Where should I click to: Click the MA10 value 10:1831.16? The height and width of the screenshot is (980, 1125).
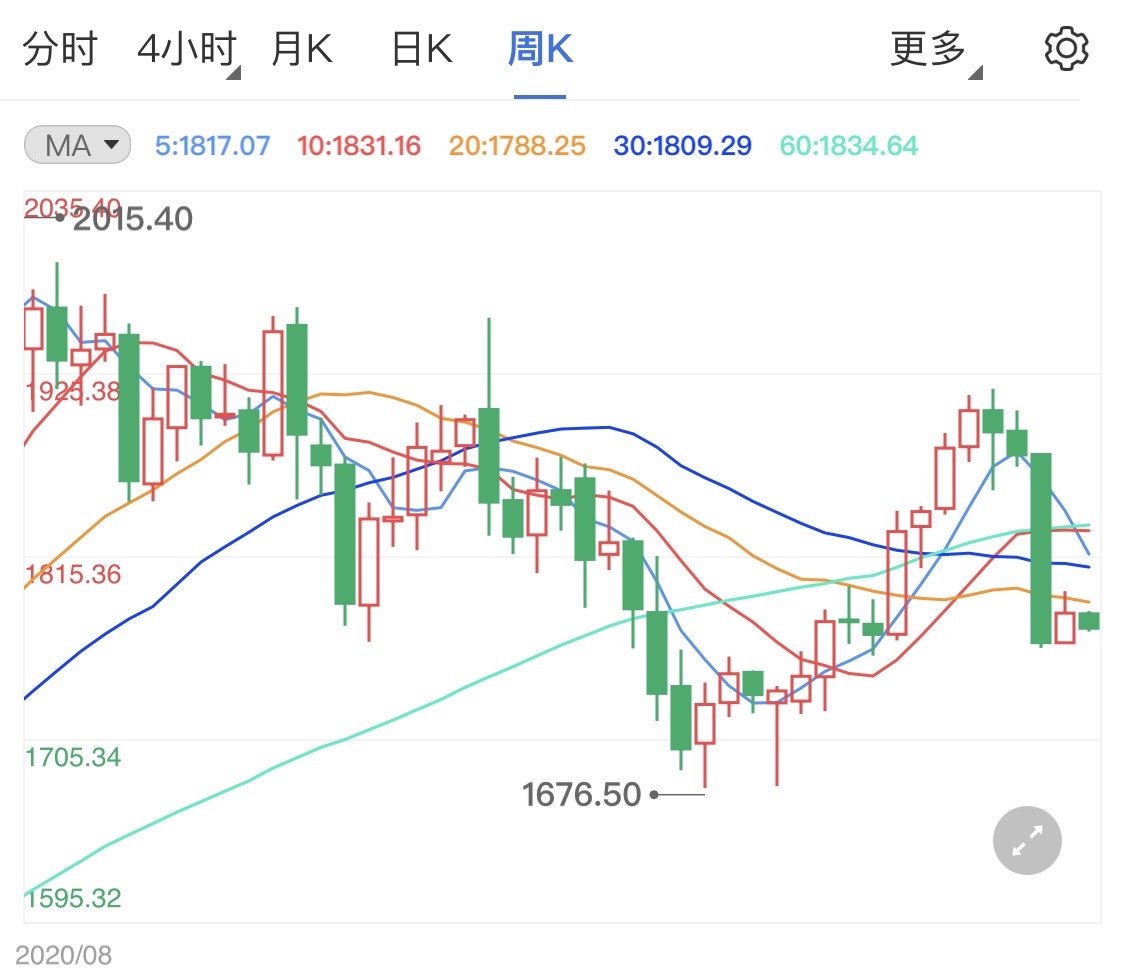coord(359,146)
